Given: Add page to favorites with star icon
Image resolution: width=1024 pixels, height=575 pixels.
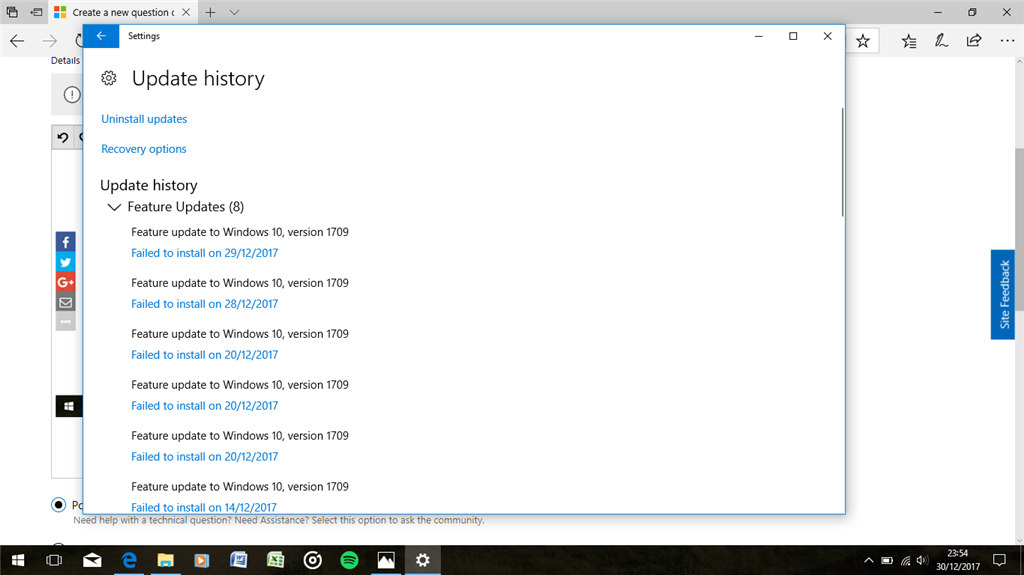Looking at the screenshot, I should [x=863, y=41].
